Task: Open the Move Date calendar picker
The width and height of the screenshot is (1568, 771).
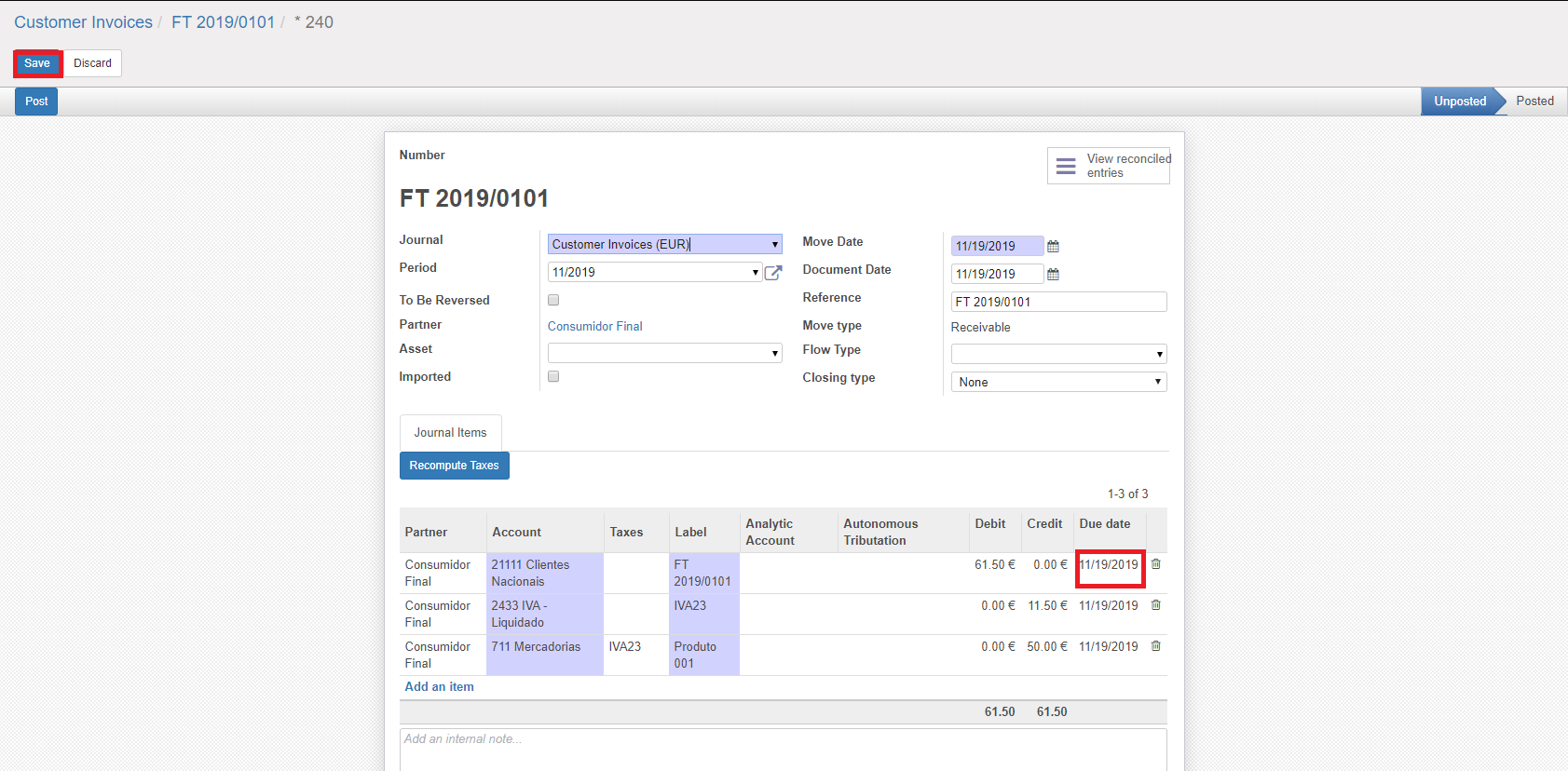Action: point(1053,247)
